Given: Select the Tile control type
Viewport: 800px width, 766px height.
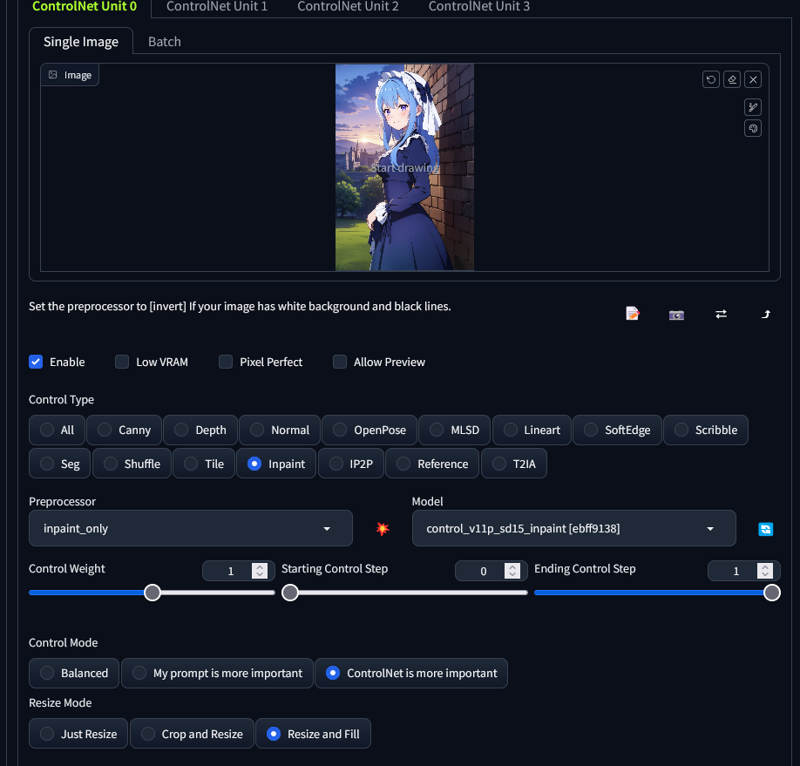Looking at the screenshot, I should click(204, 464).
